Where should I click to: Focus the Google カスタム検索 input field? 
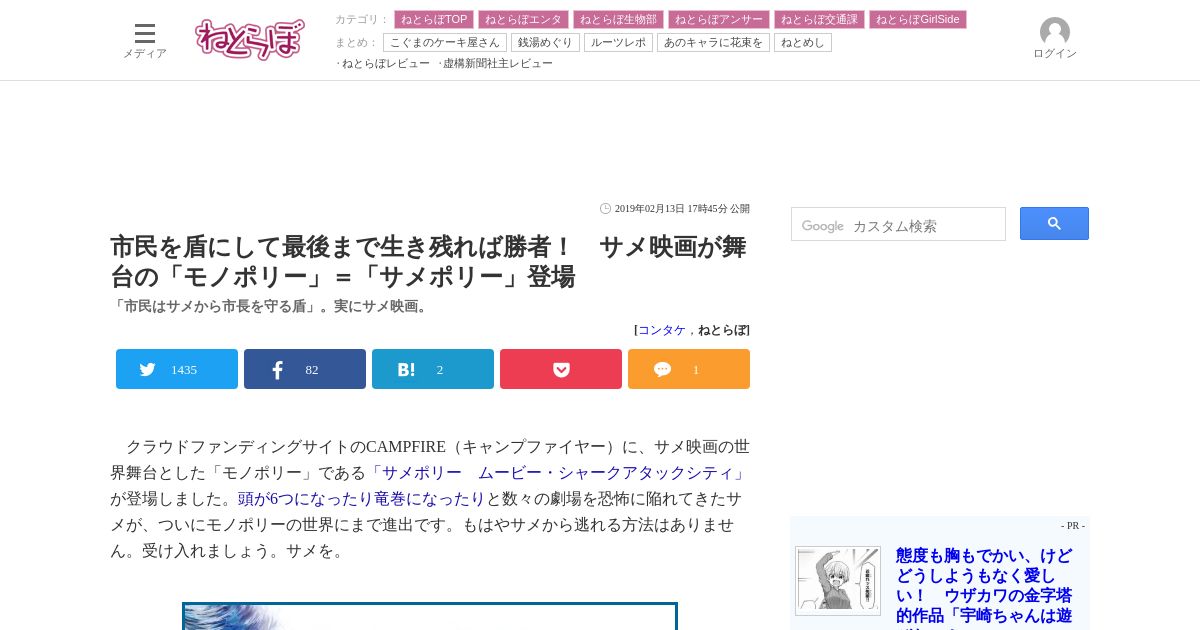click(x=898, y=224)
